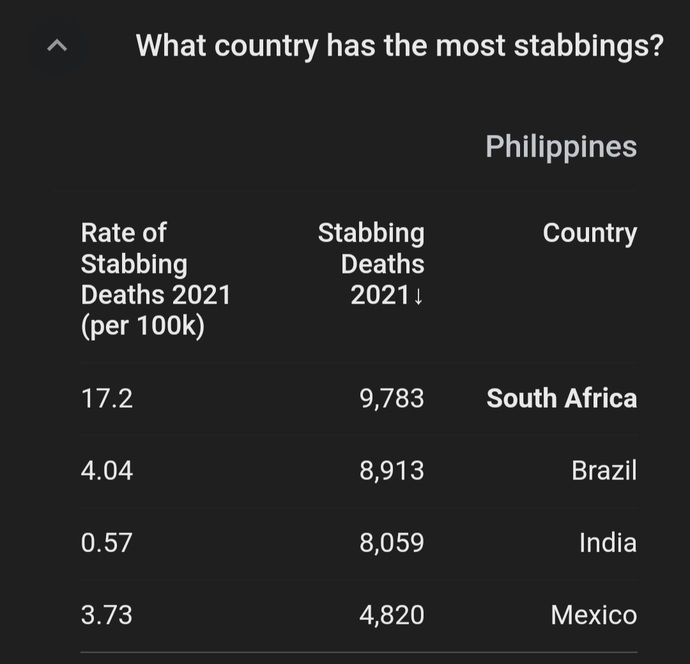Click the Country column header
The height and width of the screenshot is (664, 690).
pyautogui.click(x=590, y=233)
